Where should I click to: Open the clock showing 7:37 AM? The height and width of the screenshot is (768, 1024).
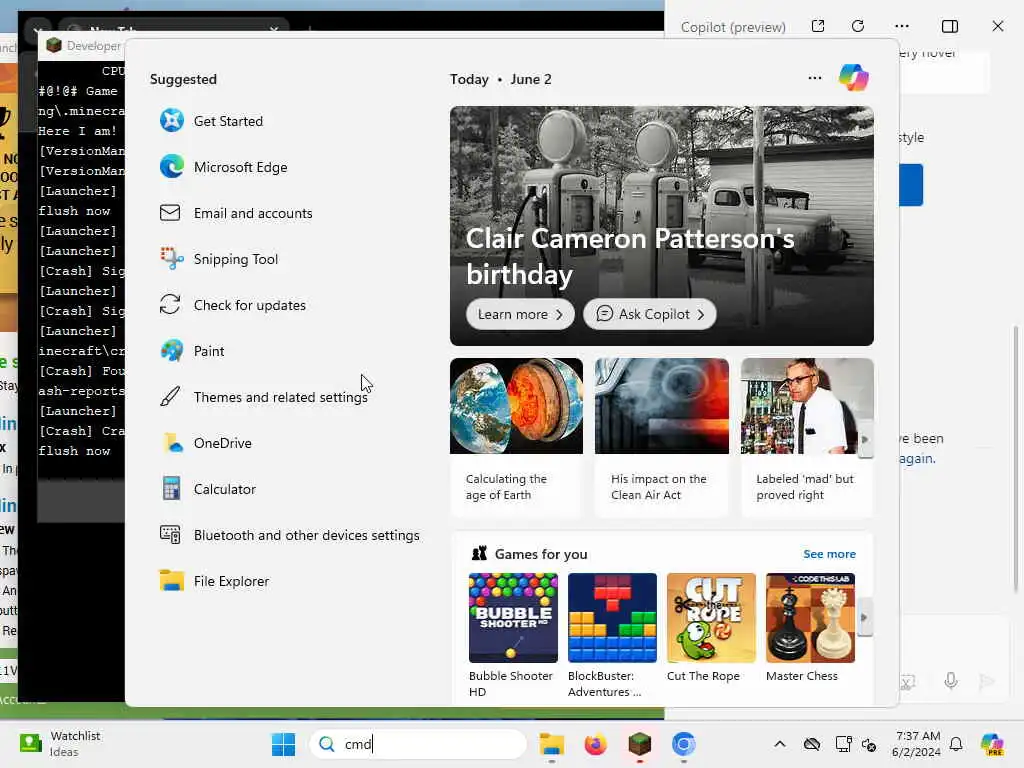pos(916,744)
